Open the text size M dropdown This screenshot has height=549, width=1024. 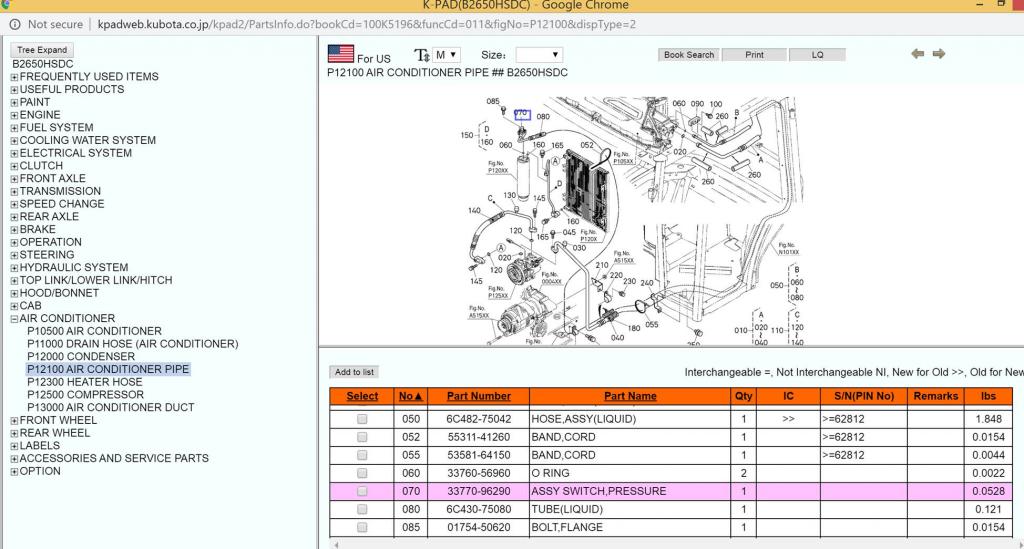pos(447,55)
